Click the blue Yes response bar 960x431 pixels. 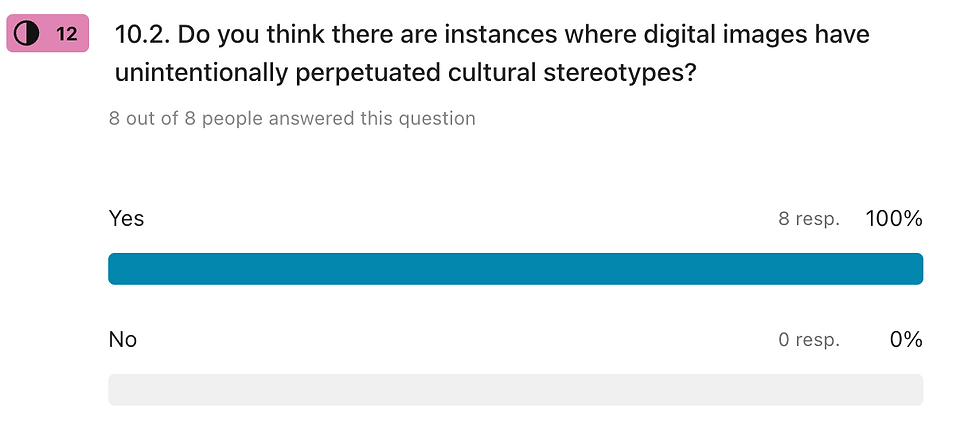pos(516,269)
